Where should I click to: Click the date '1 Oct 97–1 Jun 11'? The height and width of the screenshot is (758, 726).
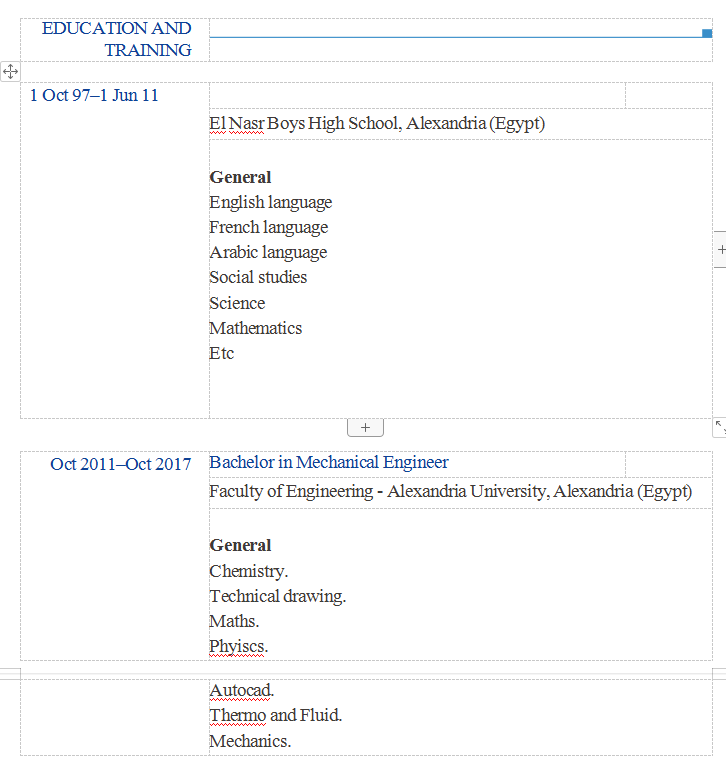click(x=94, y=96)
